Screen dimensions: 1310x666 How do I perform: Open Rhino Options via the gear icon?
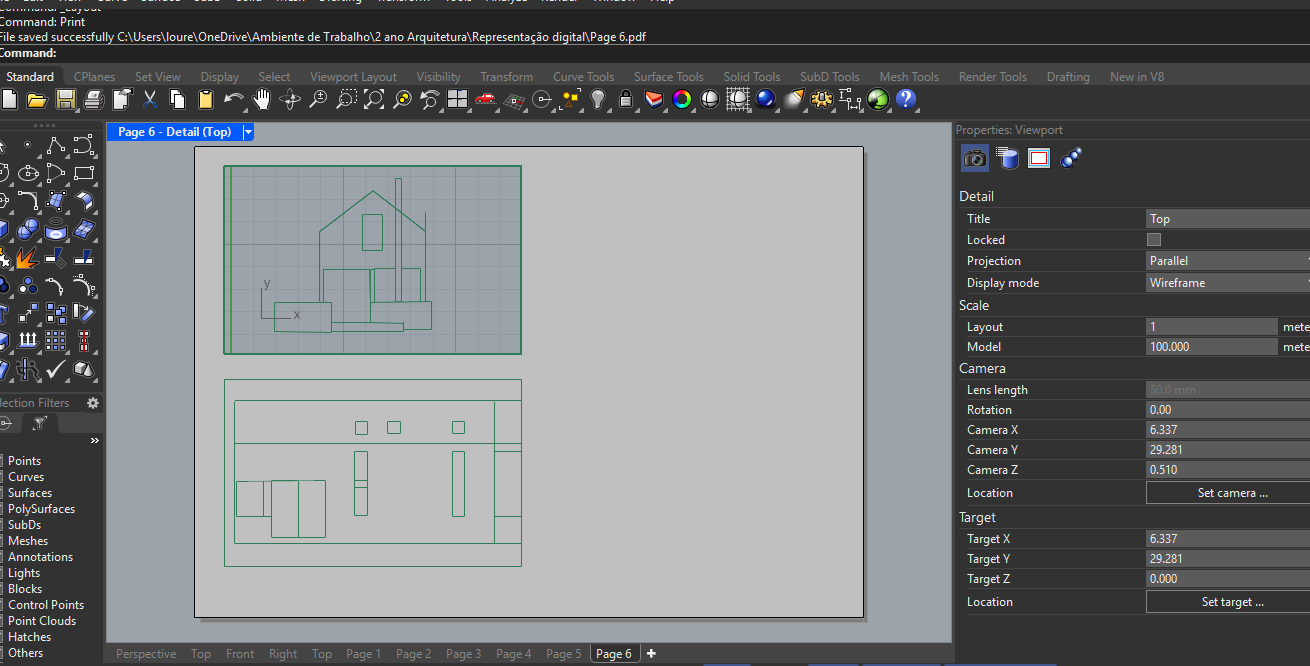pyautogui.click(x=822, y=100)
